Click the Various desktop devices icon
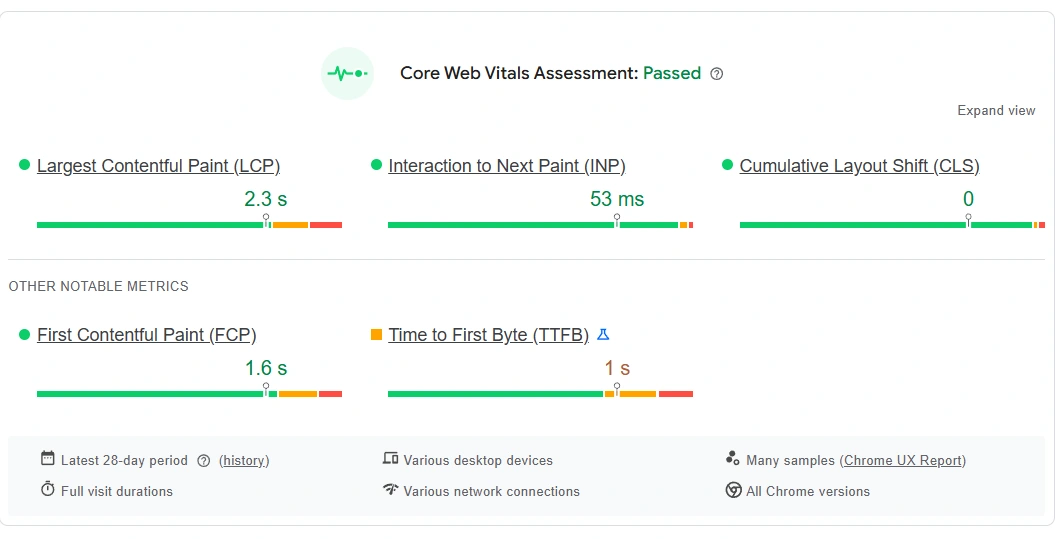Image resolution: width=1055 pixels, height=539 pixels. 390,459
